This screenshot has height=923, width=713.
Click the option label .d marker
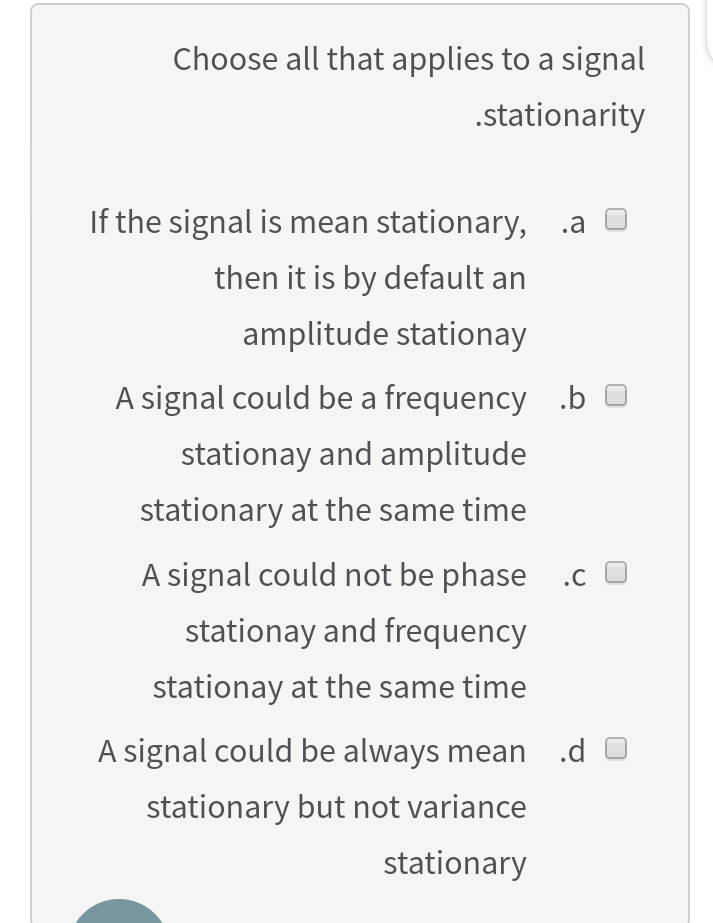(x=573, y=750)
